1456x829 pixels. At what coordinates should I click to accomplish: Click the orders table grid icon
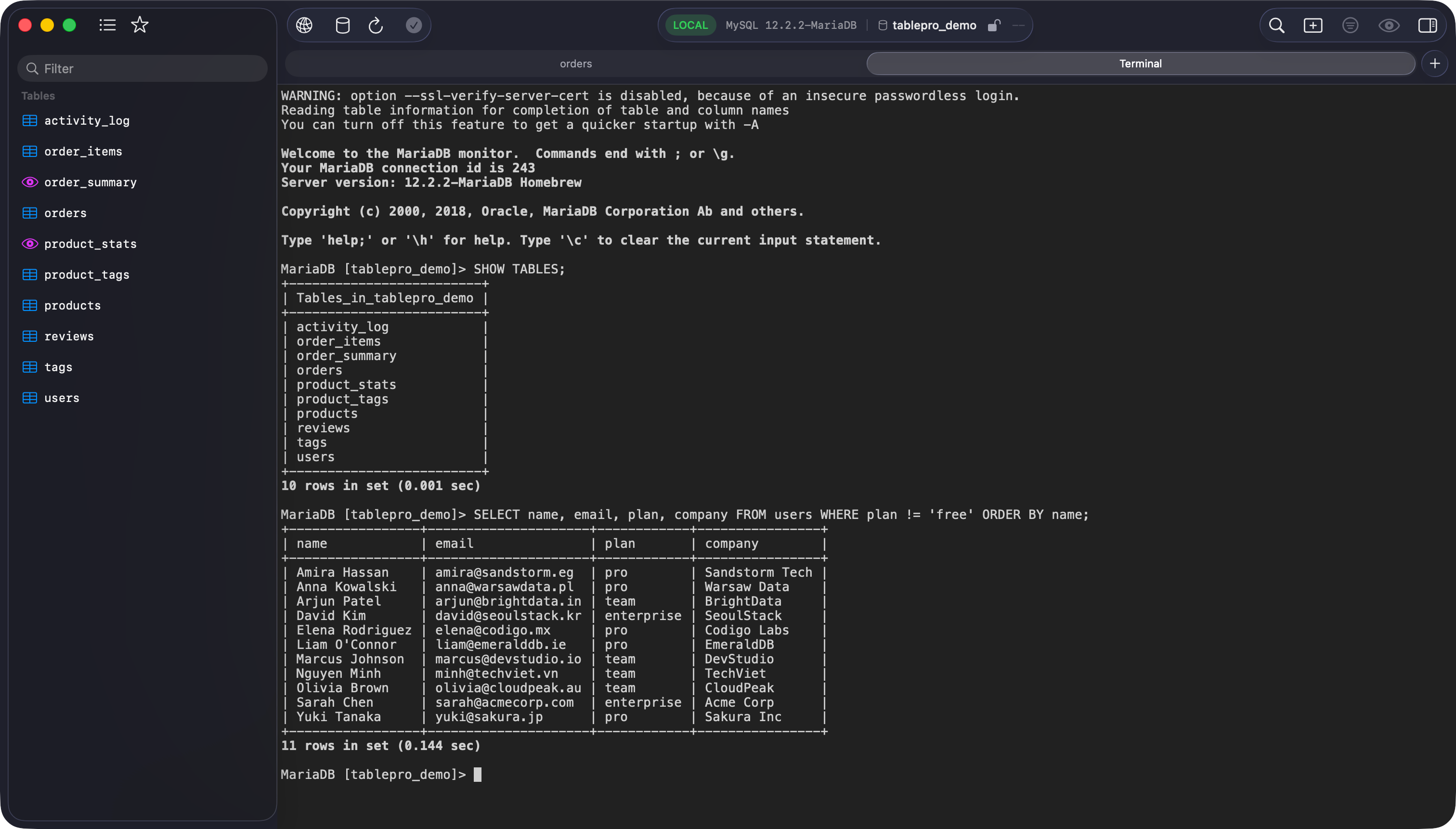point(29,213)
